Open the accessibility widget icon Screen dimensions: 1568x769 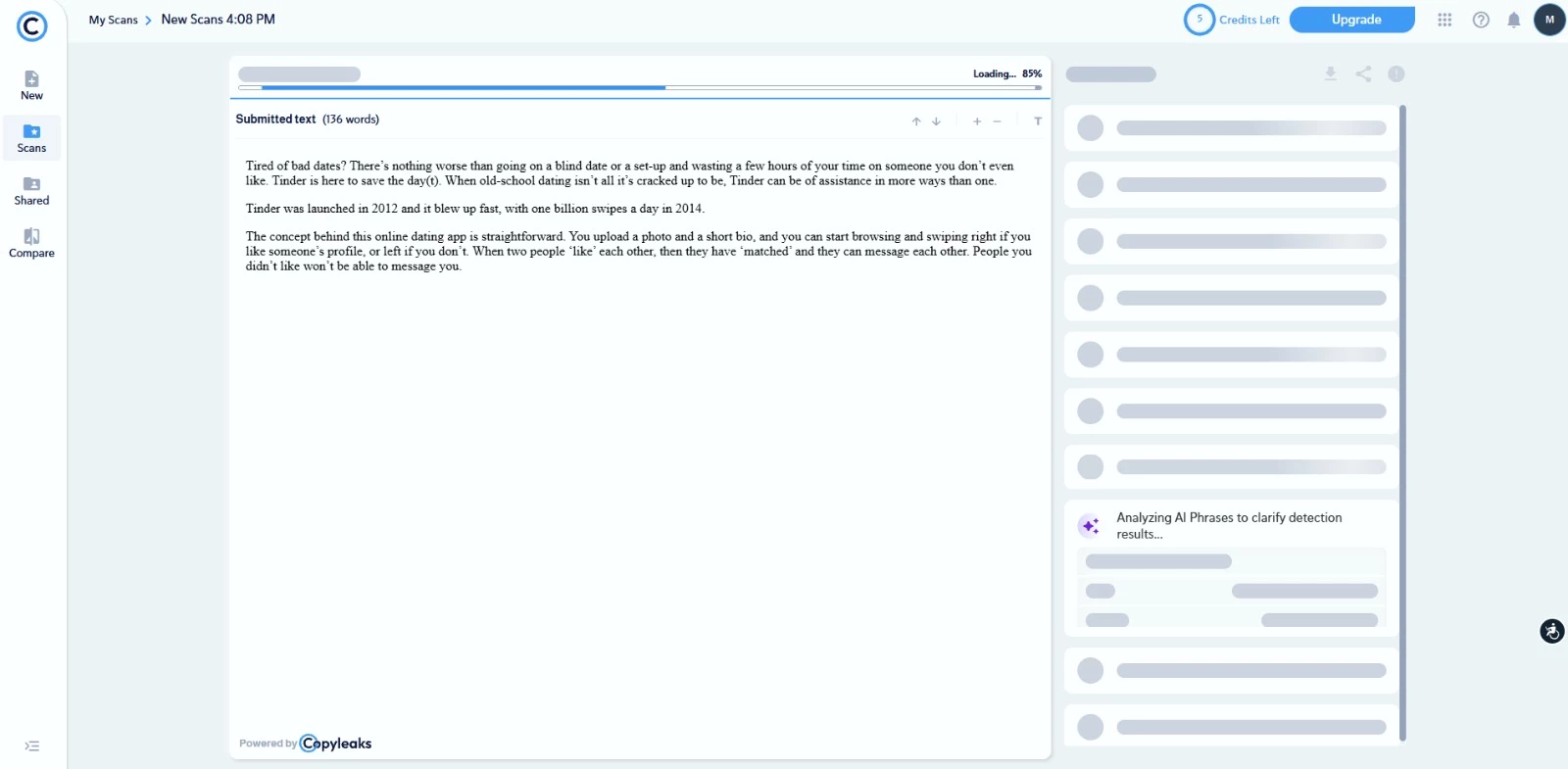click(1552, 631)
